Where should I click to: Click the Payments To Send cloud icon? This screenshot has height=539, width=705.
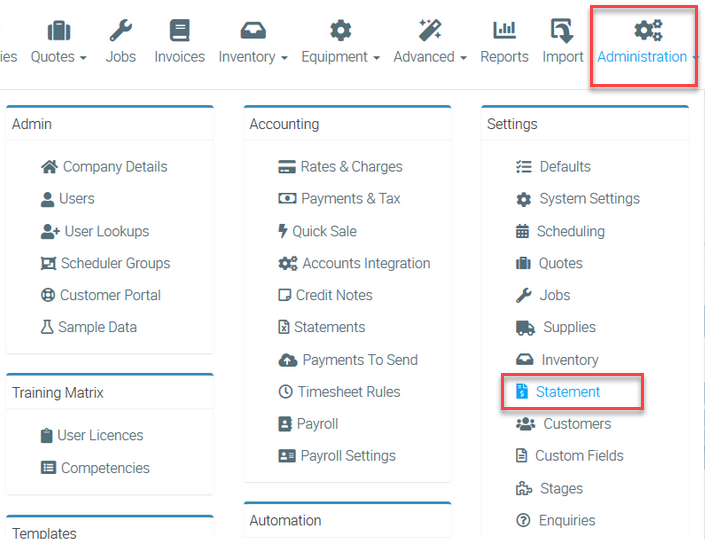287,360
